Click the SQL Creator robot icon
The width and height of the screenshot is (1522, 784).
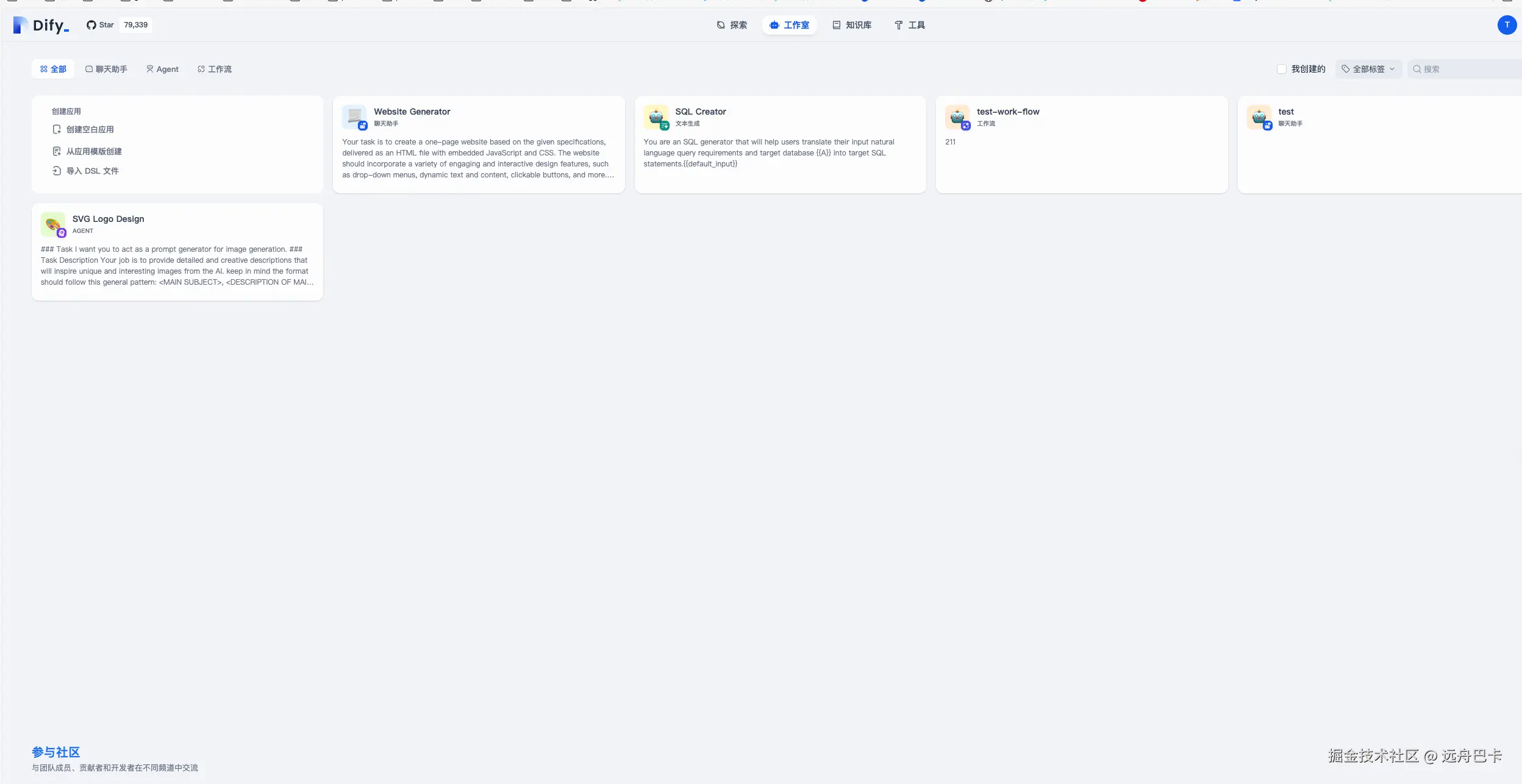656,117
